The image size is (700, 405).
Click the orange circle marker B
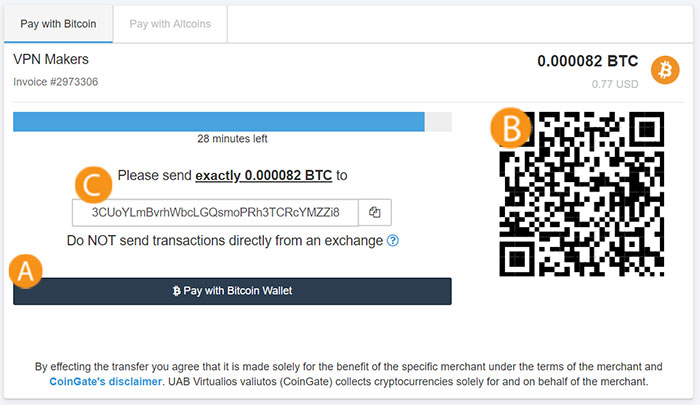click(x=512, y=128)
